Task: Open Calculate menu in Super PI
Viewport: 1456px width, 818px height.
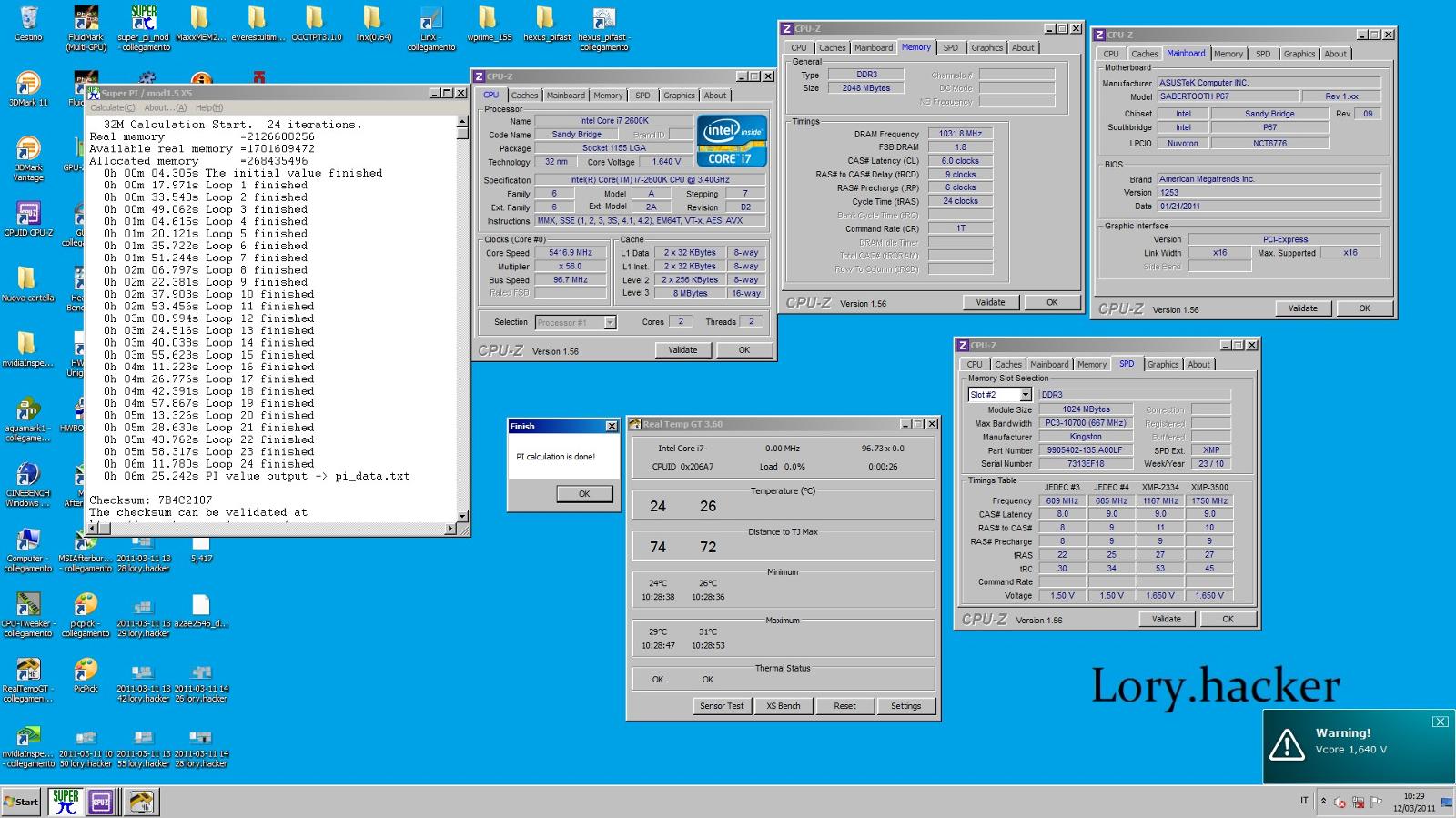Action: pos(112,107)
